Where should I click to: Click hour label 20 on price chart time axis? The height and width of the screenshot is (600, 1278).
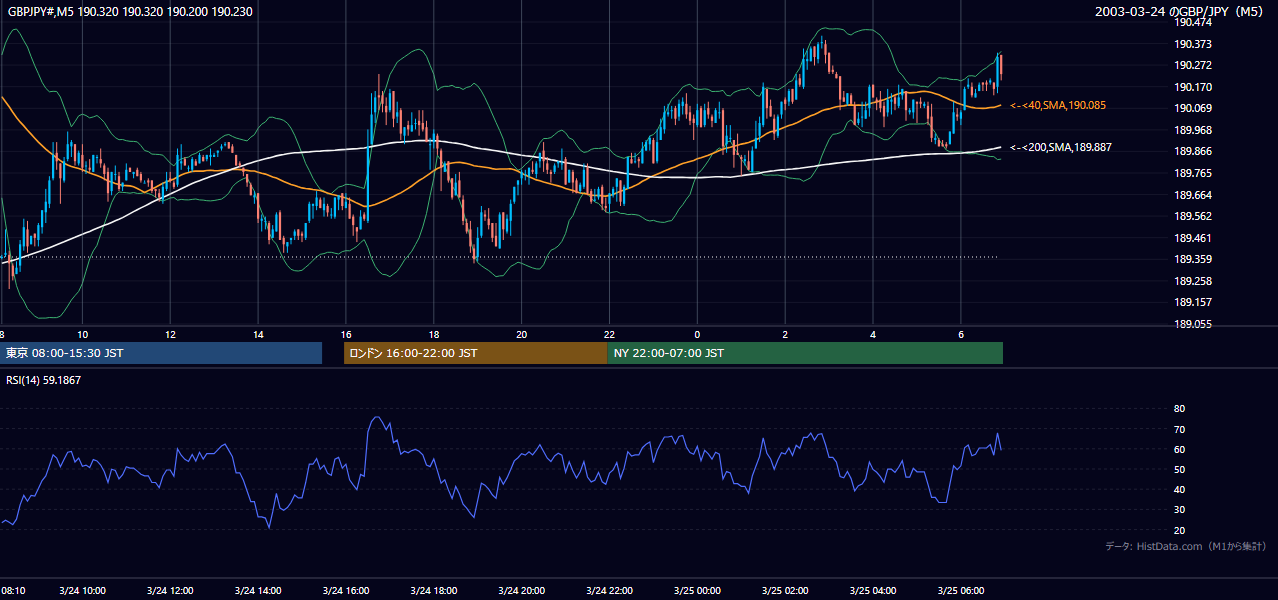pyautogui.click(x=522, y=334)
